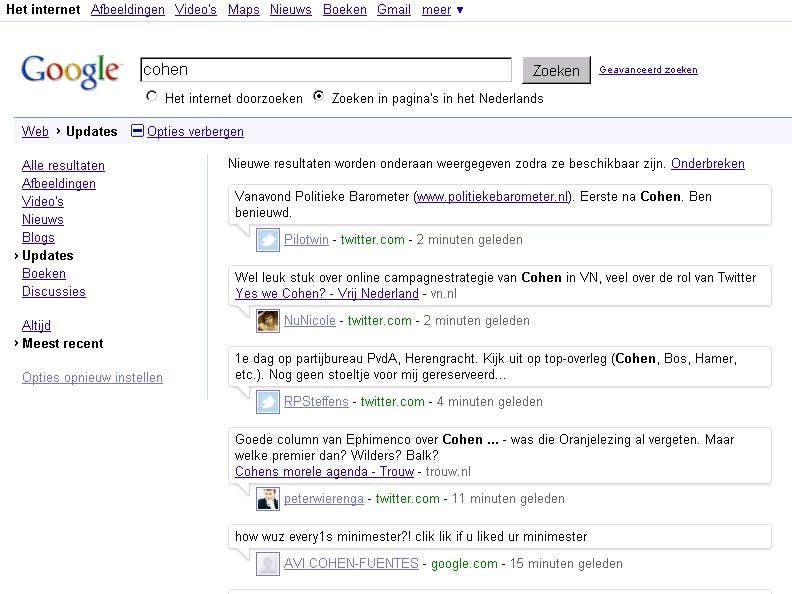
Task: Filter by 'Alle resultaten' in sidebar
Action: (x=64, y=166)
